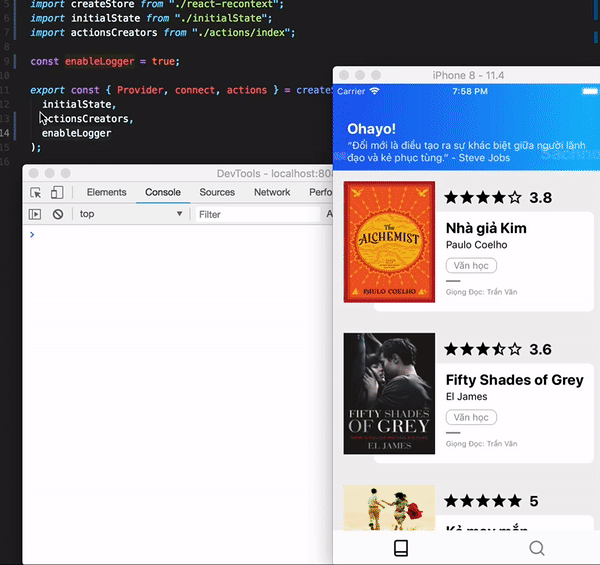Viewport: 600px width, 565px height.
Task: Tap the author Paulo Coelho
Action: (x=476, y=245)
